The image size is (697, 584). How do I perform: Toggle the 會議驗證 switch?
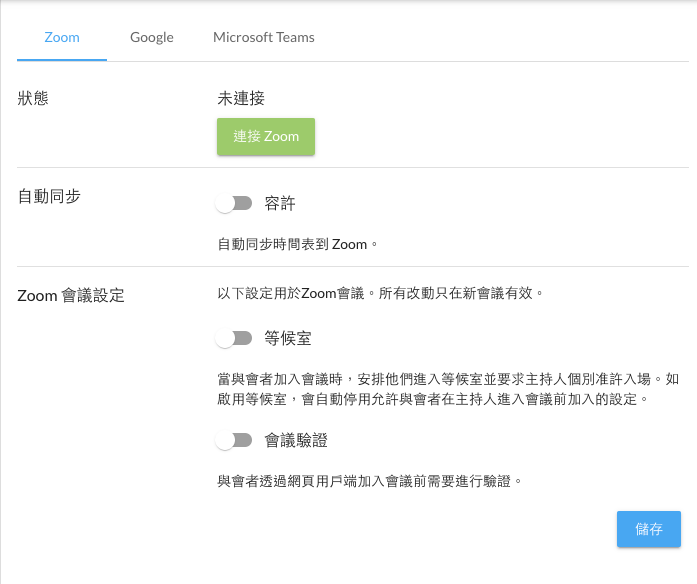coord(234,440)
